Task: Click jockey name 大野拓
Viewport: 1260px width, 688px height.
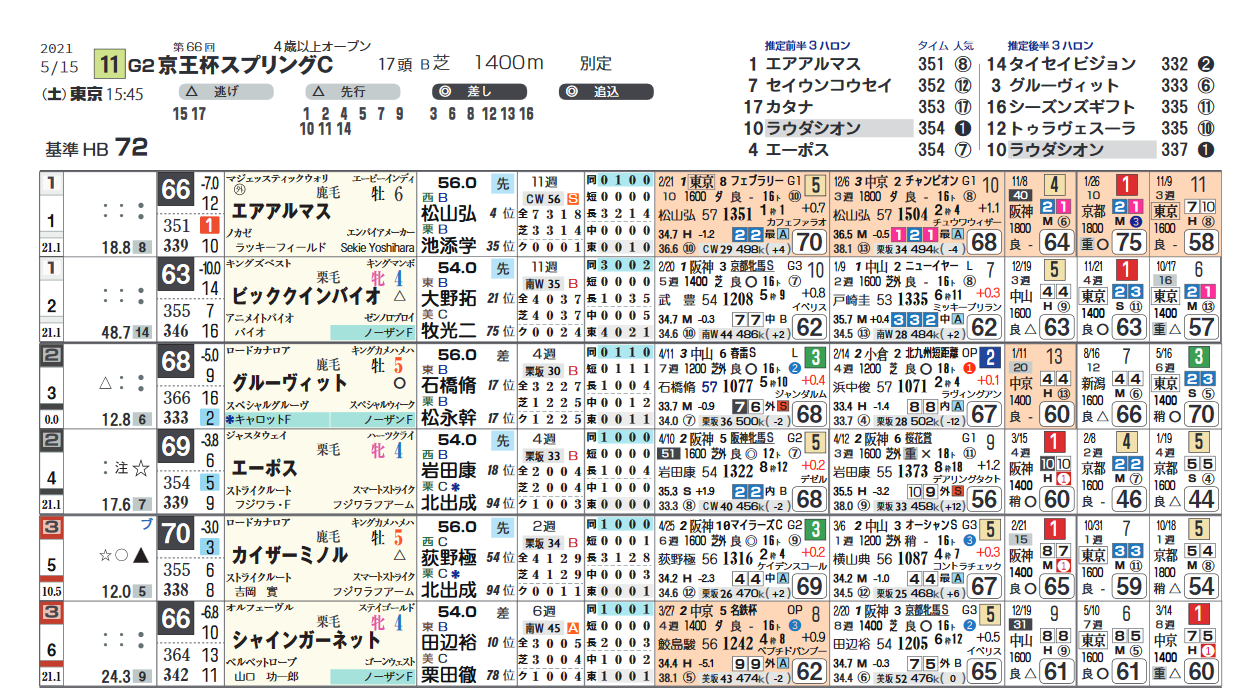Action: [x=448, y=297]
